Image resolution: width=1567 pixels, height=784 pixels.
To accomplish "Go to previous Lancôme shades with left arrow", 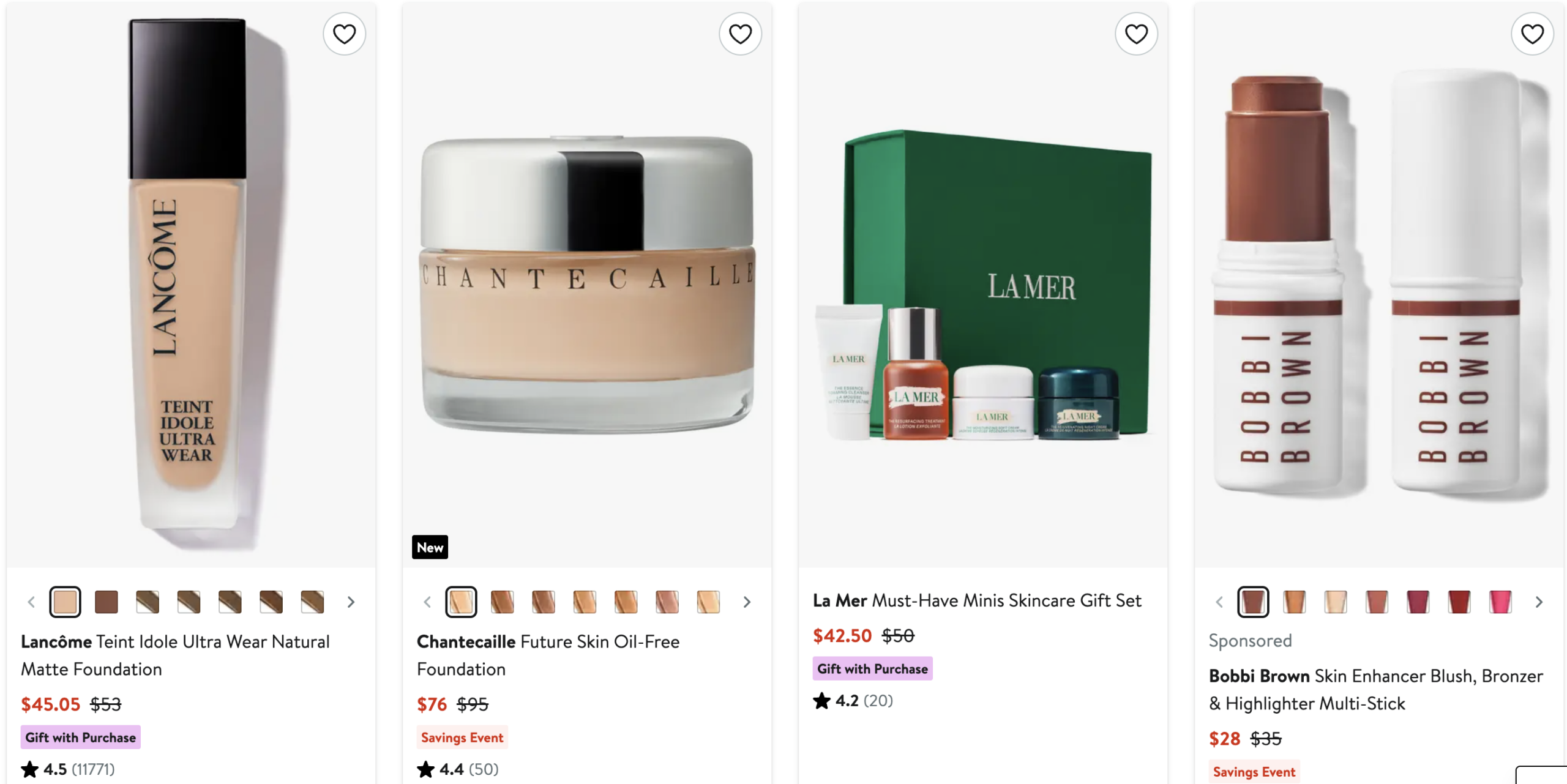I will tap(31, 602).
